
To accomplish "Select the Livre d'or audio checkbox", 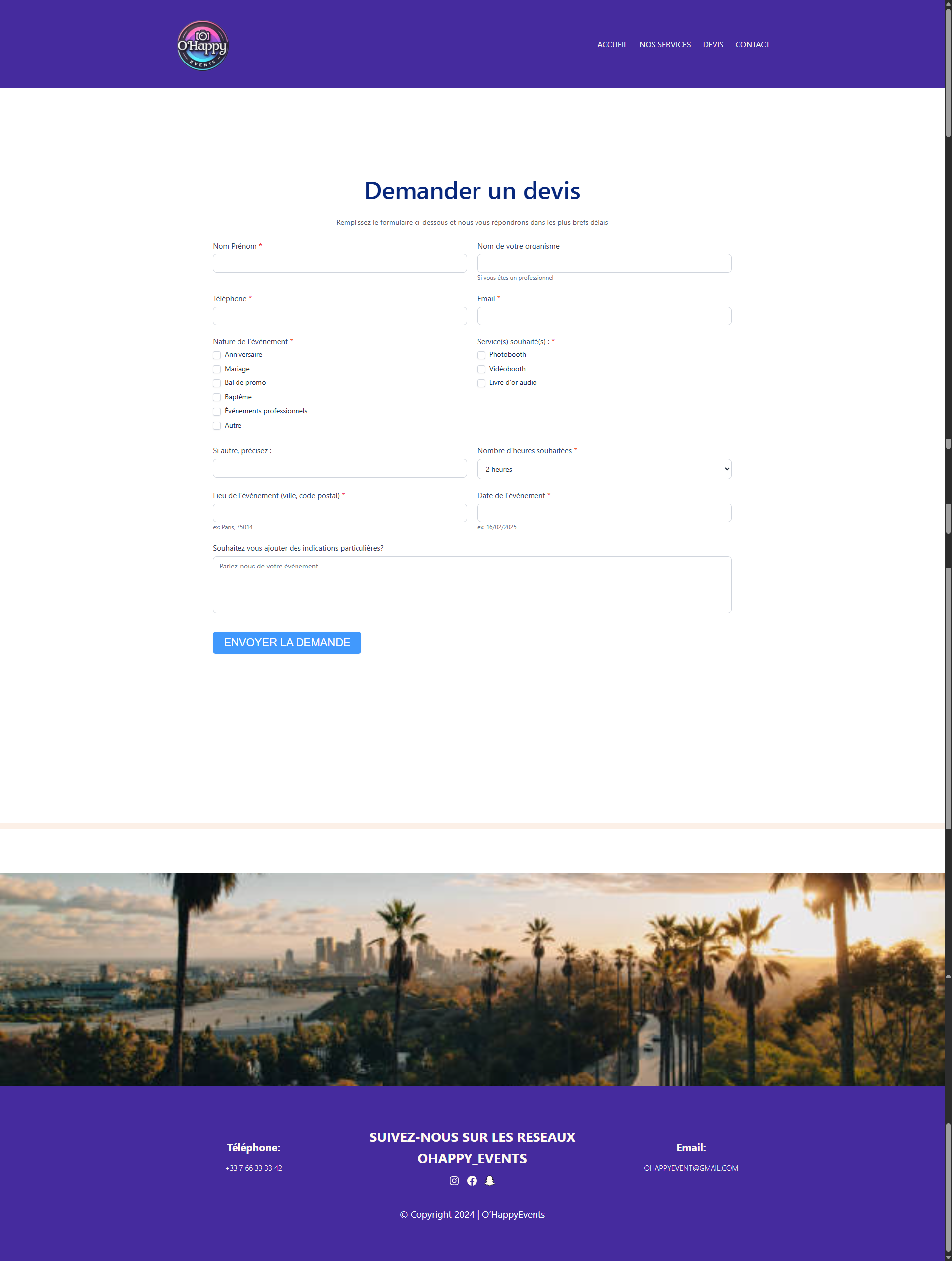I will click(x=481, y=383).
